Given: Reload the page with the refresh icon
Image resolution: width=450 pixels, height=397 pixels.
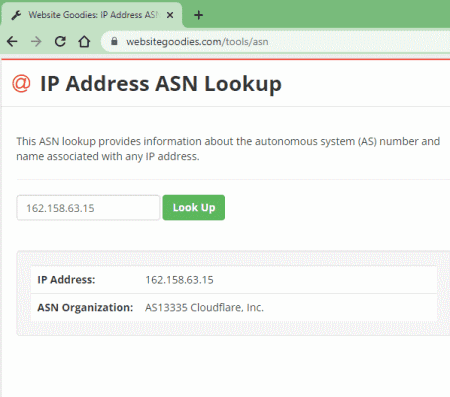Looking at the screenshot, I should [x=60, y=42].
